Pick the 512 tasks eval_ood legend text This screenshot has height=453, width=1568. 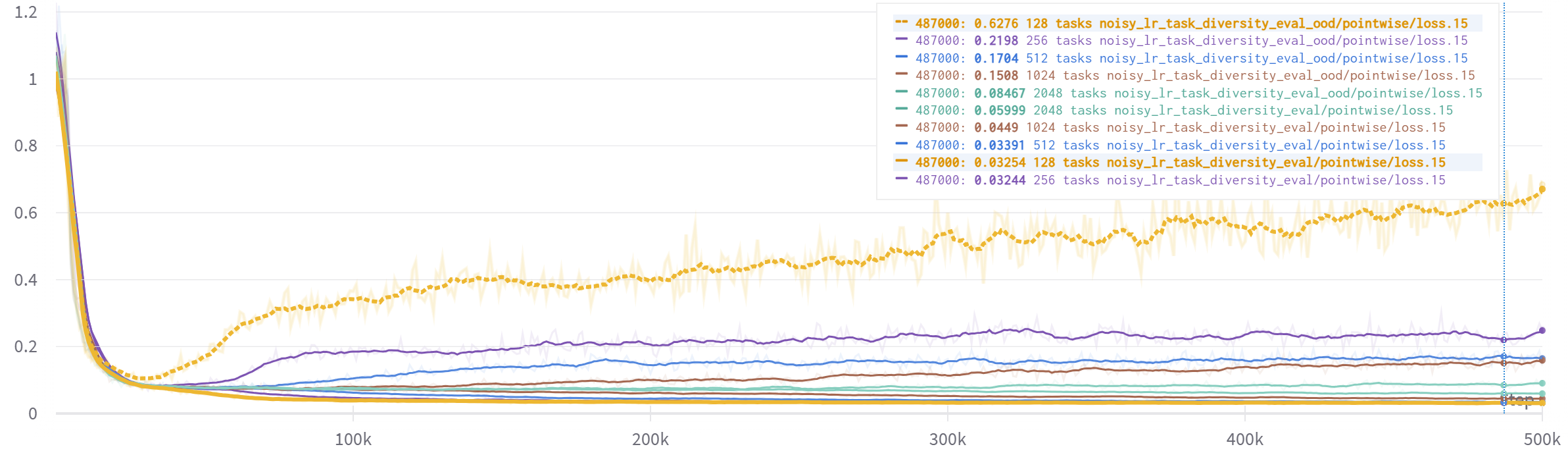(1191, 59)
